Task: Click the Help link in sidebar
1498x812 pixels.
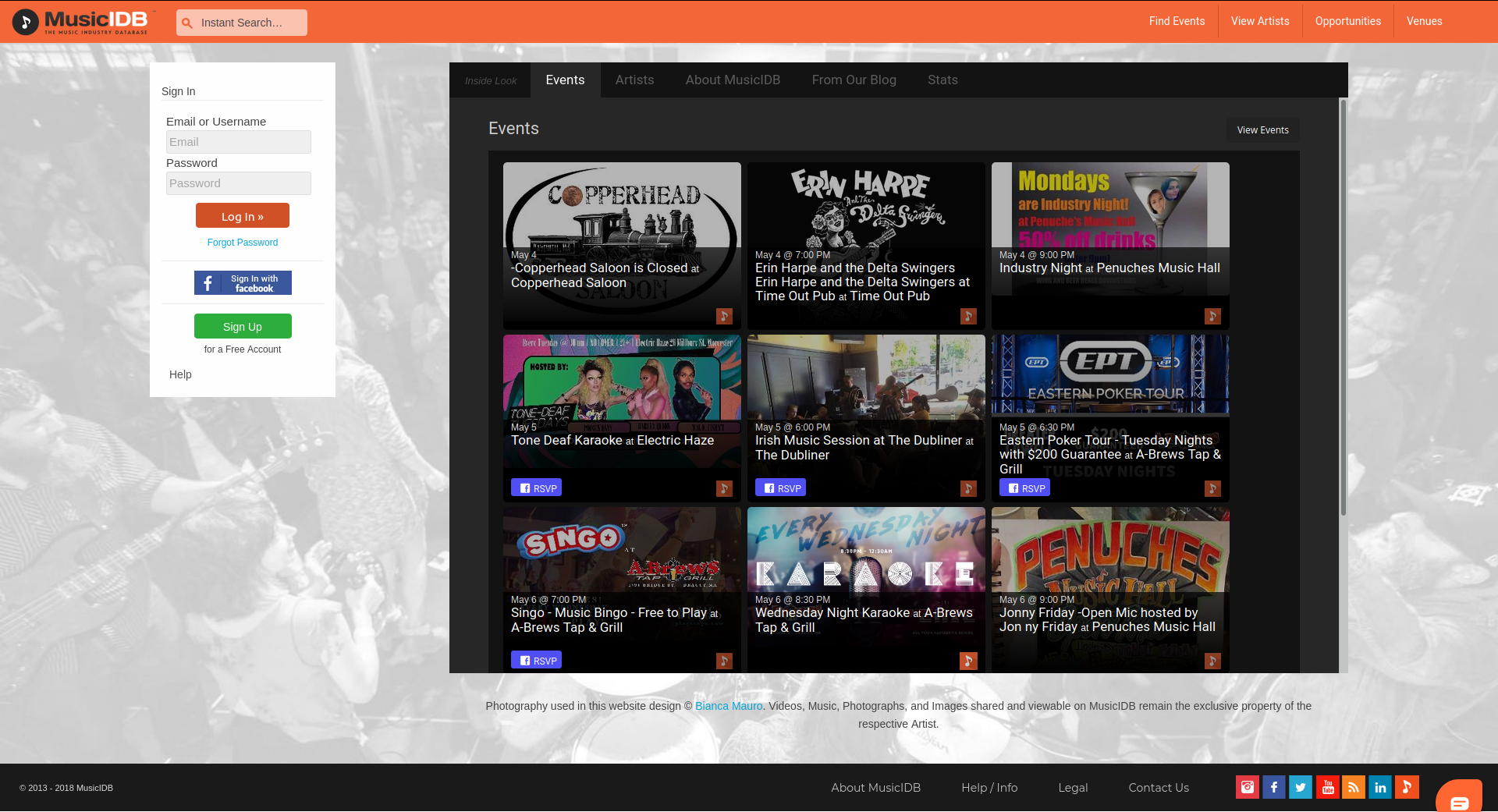Action: (x=180, y=374)
